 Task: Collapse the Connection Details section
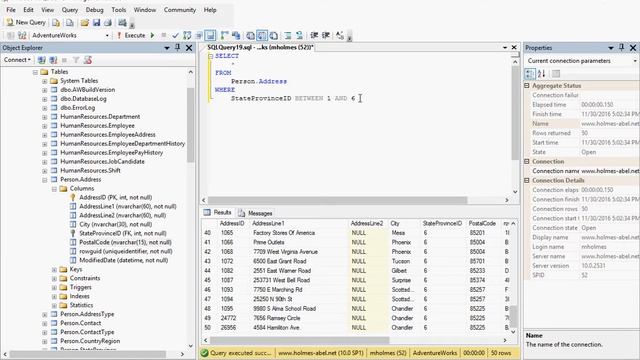527,180
